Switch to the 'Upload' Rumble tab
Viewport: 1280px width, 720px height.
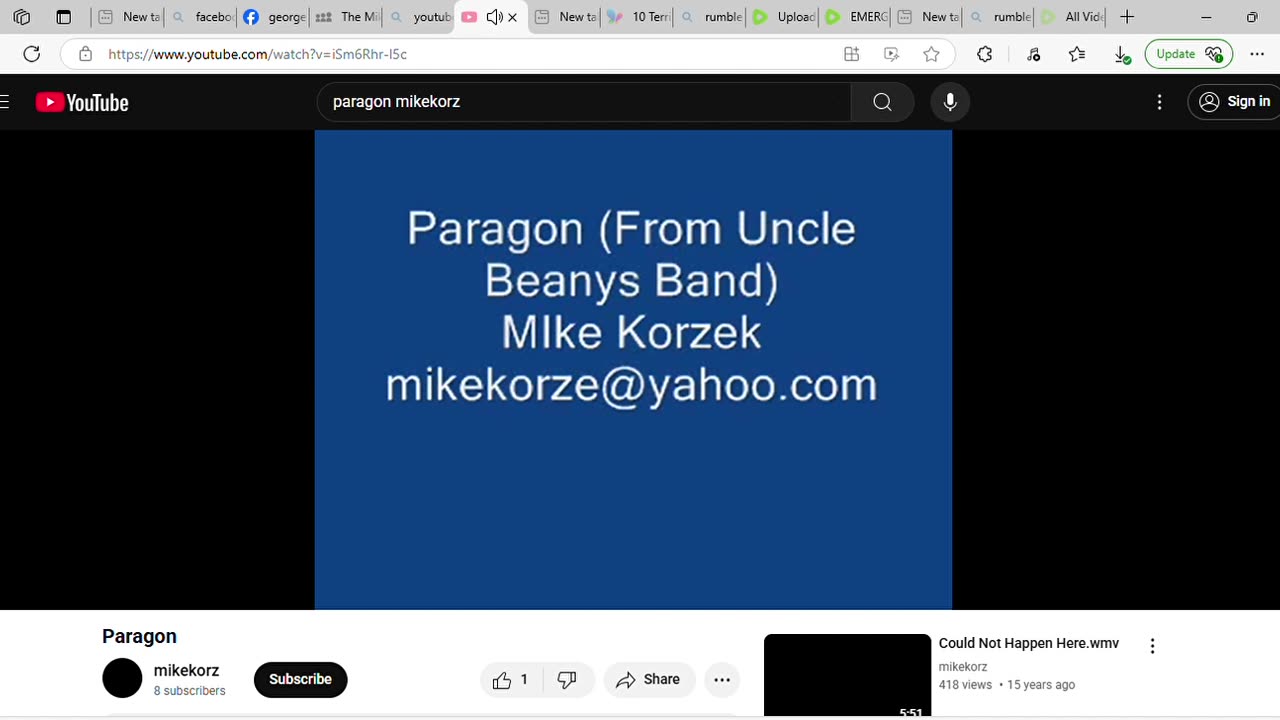[x=783, y=17]
